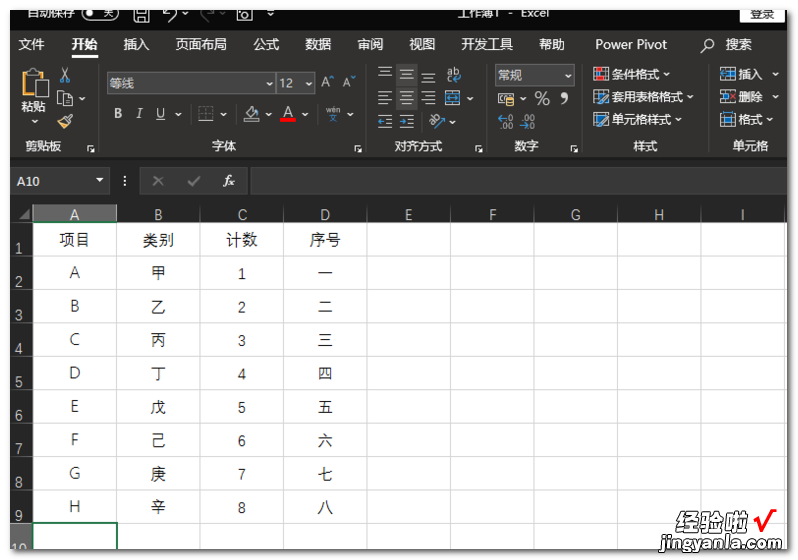Toggle Underline formatting
The height and width of the screenshot is (560, 798).
coord(160,114)
